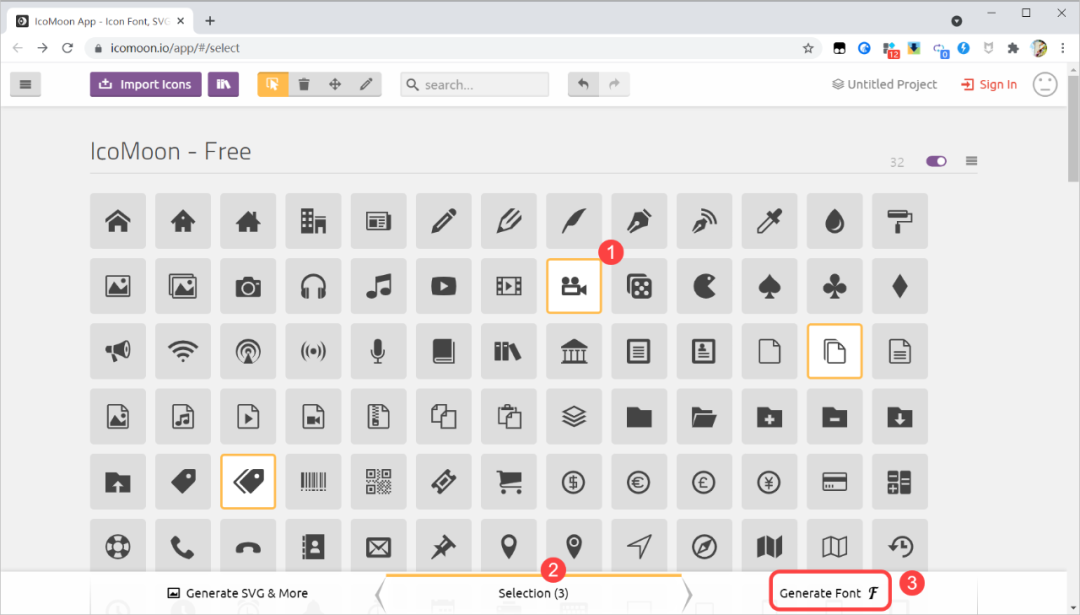Open a new browser tab
1080x615 pixels.
(210, 21)
